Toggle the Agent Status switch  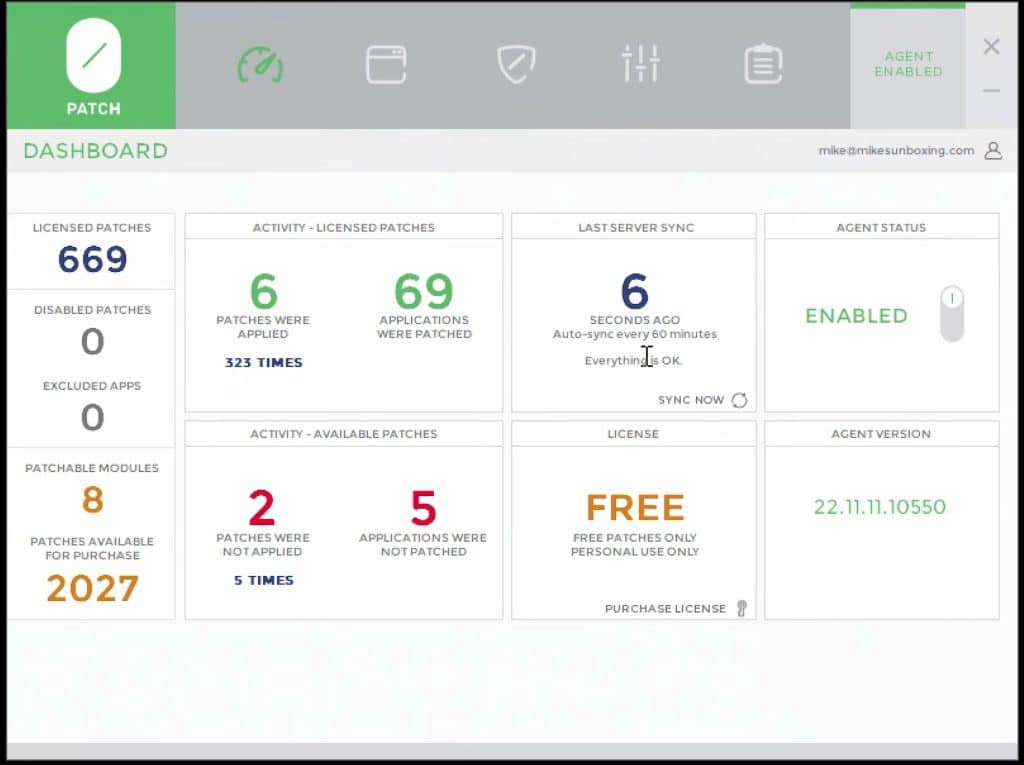[952, 314]
